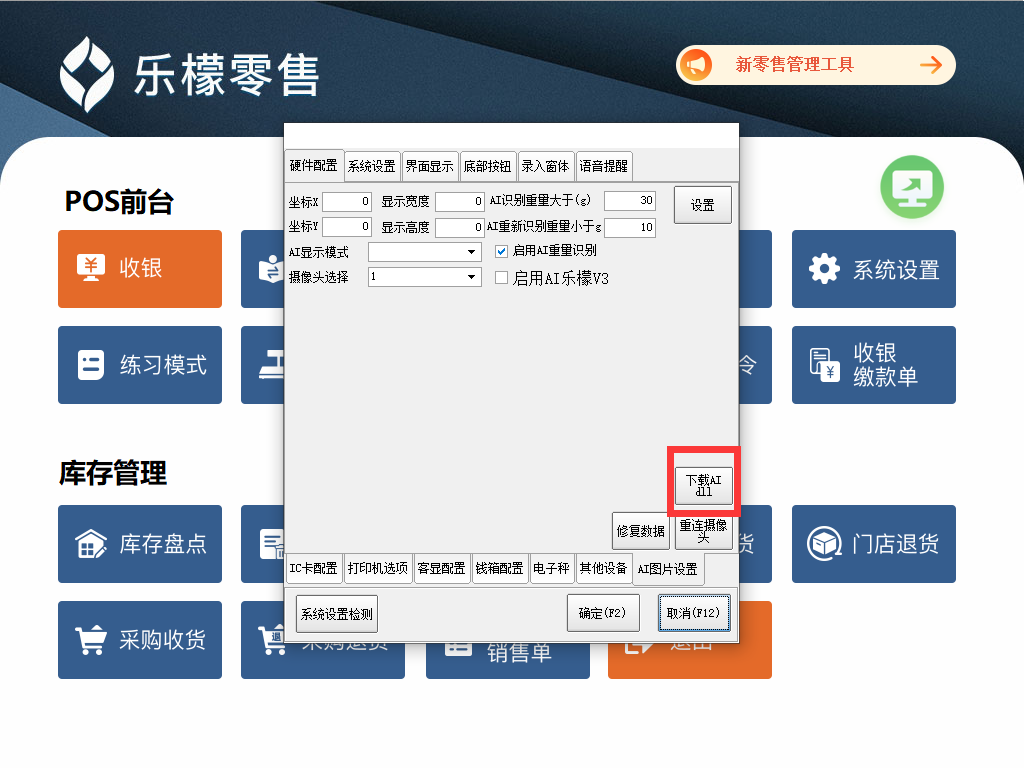1024x768 pixels.
Task: Open the 其他设备 tab
Action: coord(603,568)
